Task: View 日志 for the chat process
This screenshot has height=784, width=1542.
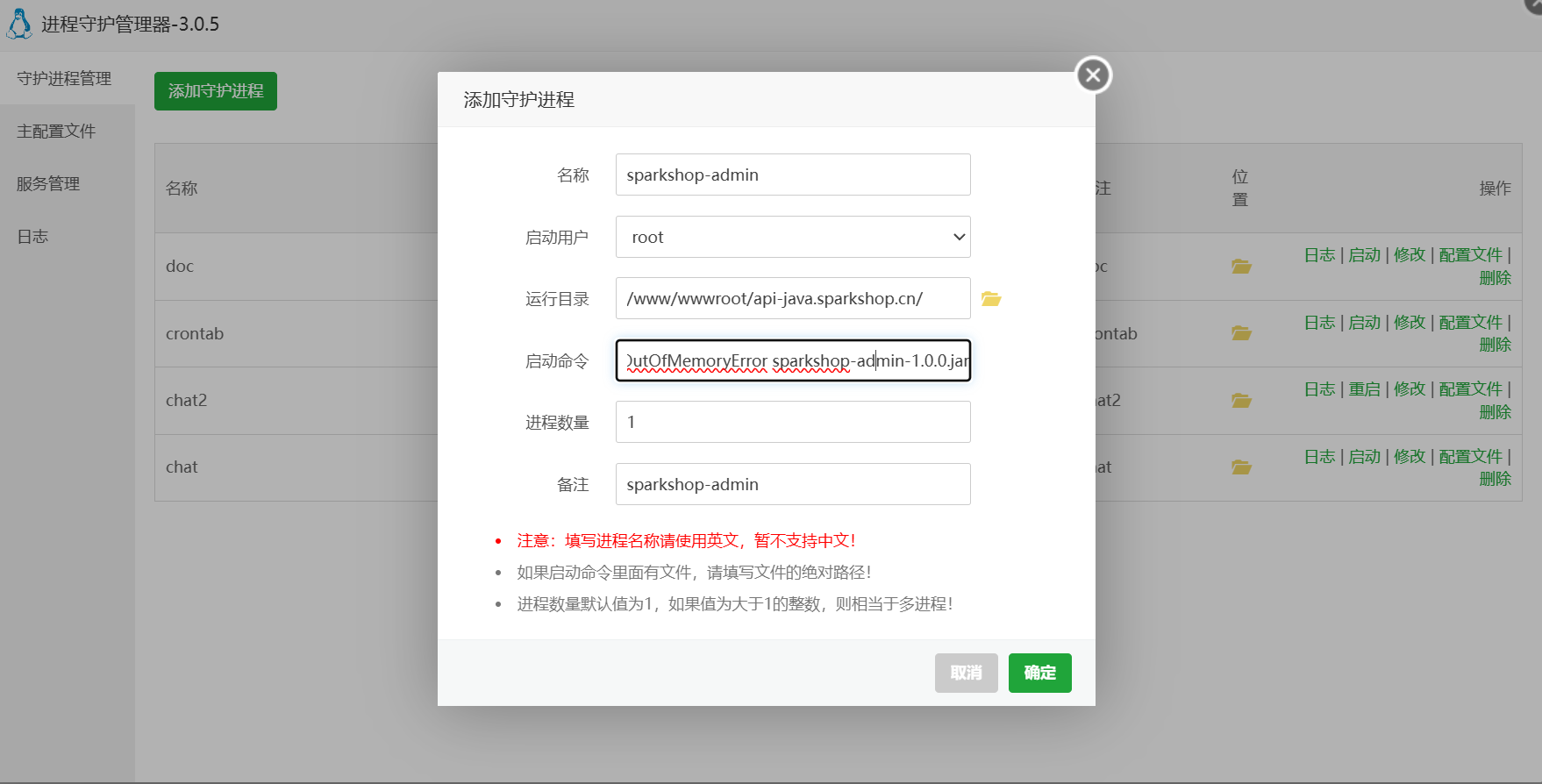Action: pos(1319,457)
